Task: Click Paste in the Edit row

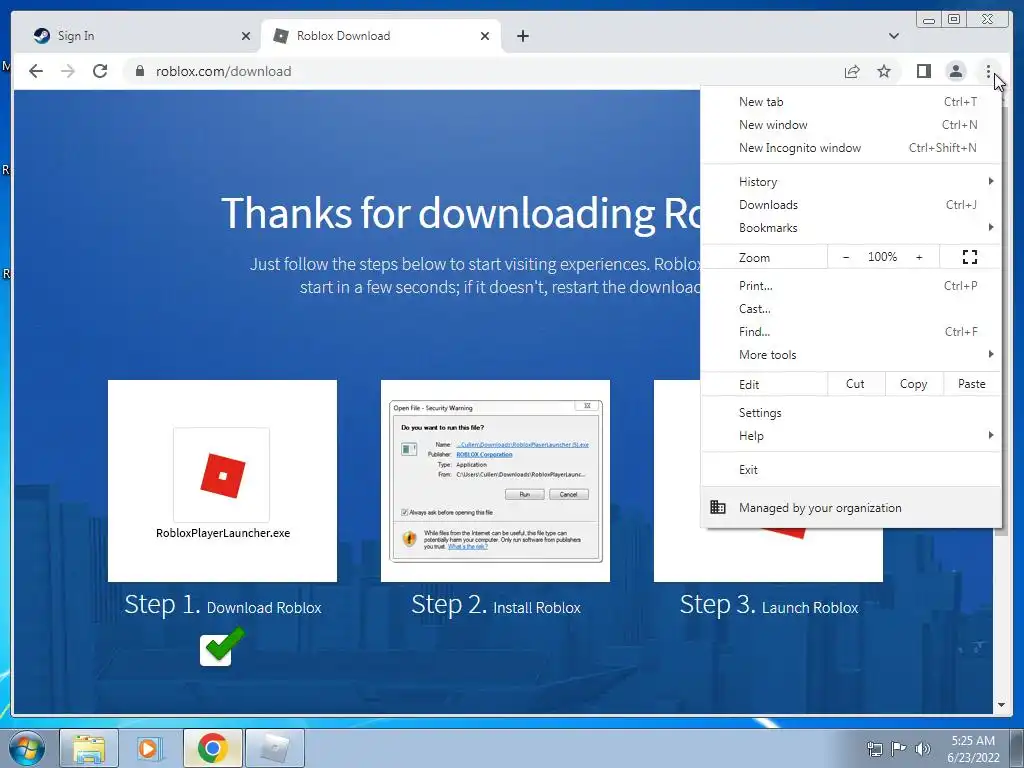Action: (x=972, y=384)
